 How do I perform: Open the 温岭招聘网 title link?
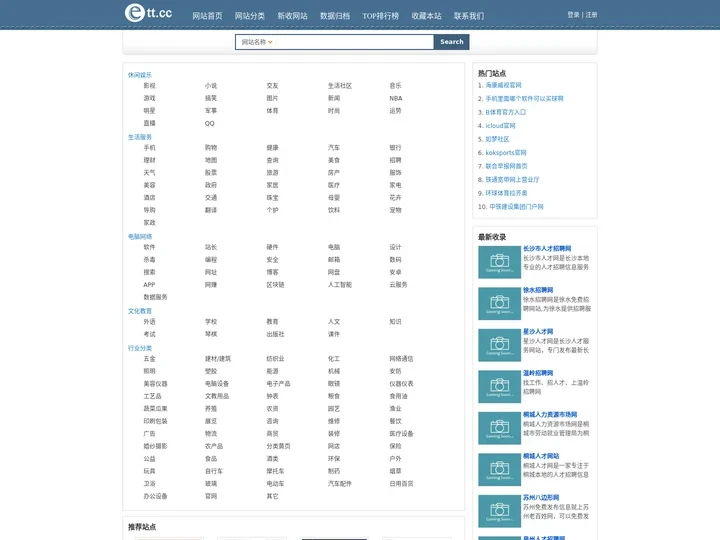[x=538, y=373]
